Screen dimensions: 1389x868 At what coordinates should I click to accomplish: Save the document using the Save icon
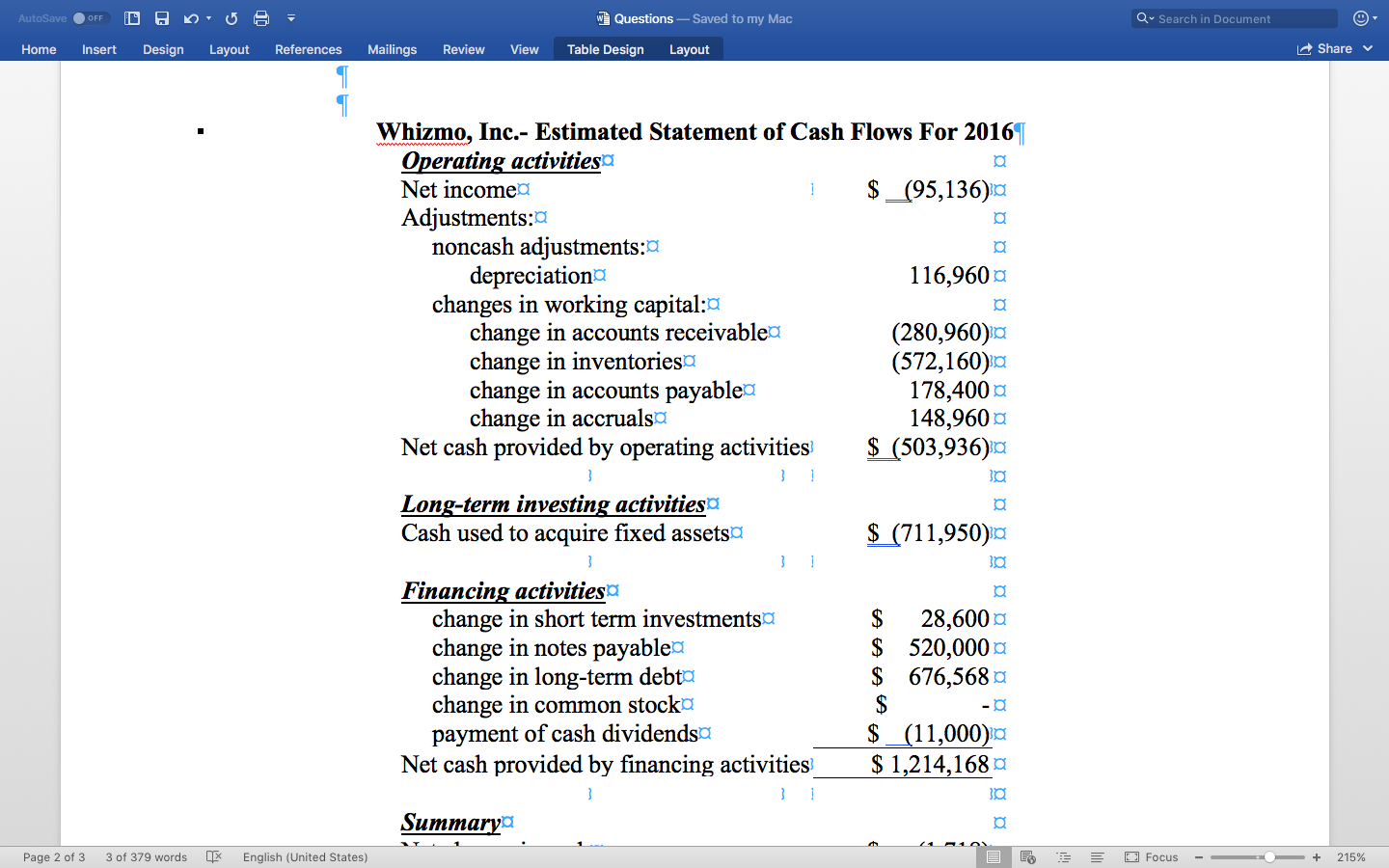coord(161,17)
